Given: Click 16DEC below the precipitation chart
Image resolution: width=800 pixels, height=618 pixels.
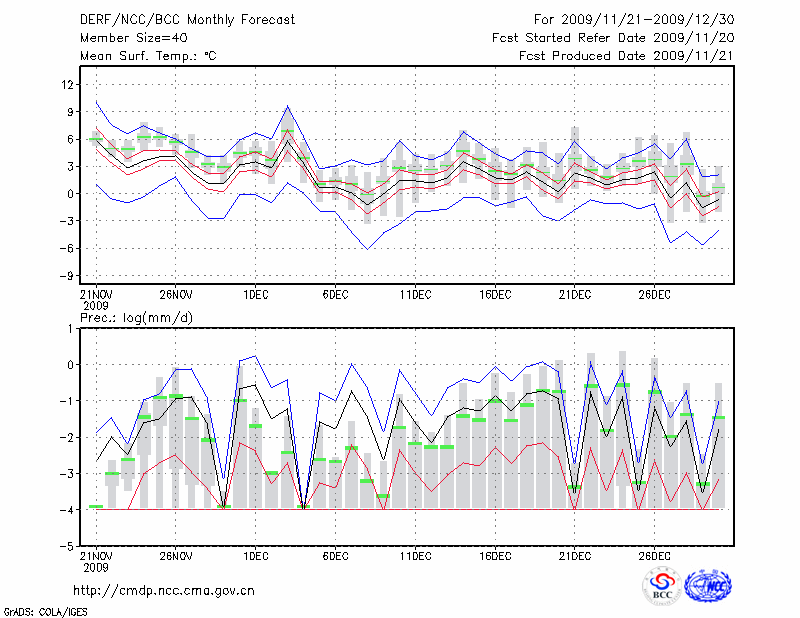Looking at the screenshot, I should [x=495, y=556].
